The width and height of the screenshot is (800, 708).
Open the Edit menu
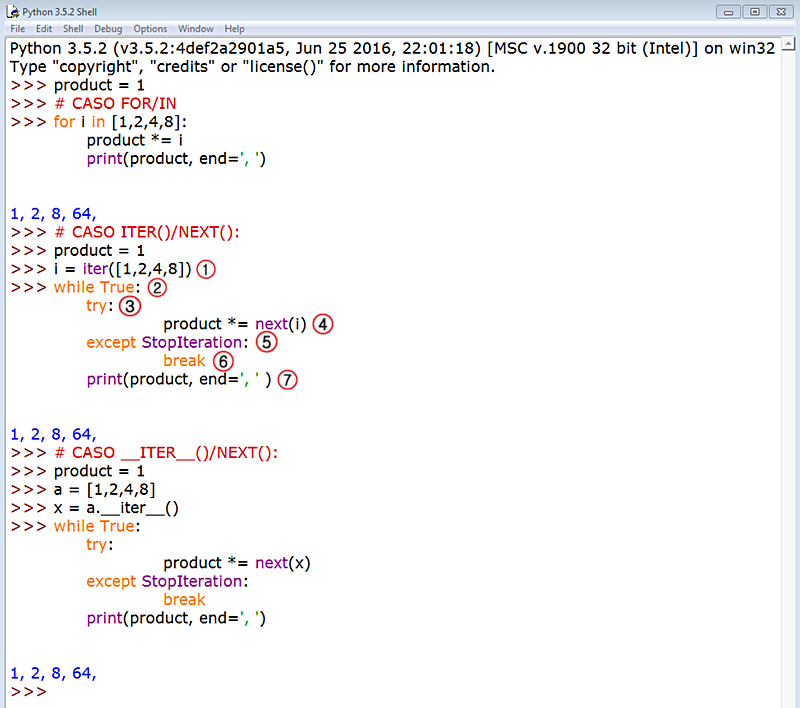44,29
